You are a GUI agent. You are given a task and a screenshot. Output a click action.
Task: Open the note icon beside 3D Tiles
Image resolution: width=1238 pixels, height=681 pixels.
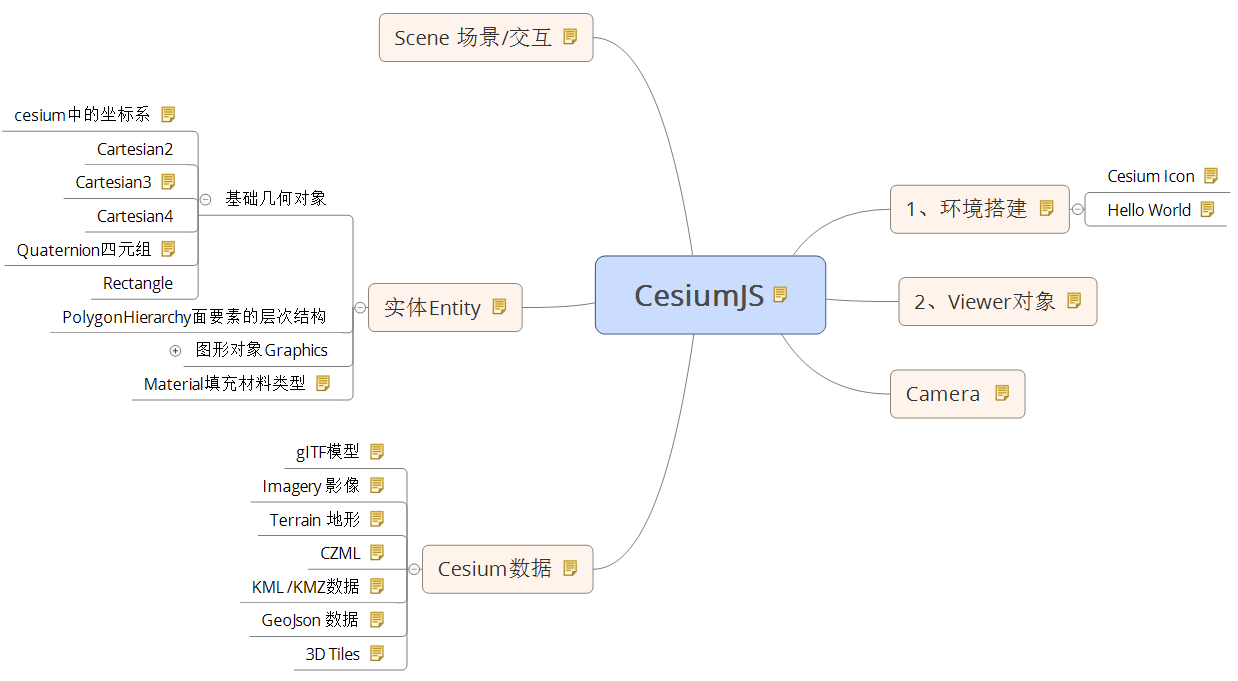tap(377, 653)
